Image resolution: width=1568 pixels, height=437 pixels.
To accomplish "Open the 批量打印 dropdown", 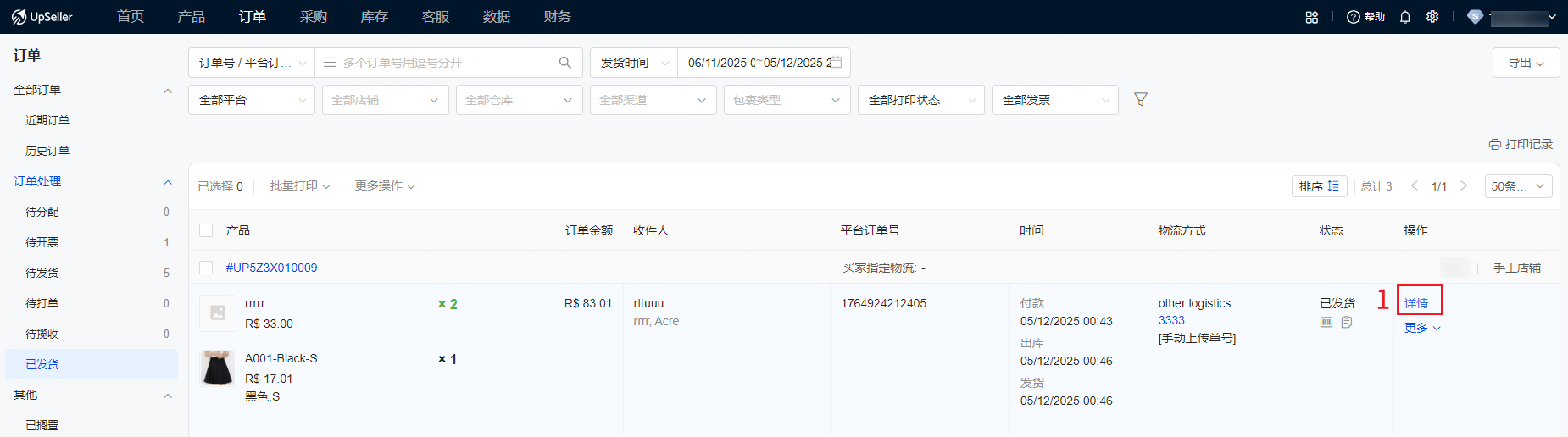I will click(300, 185).
